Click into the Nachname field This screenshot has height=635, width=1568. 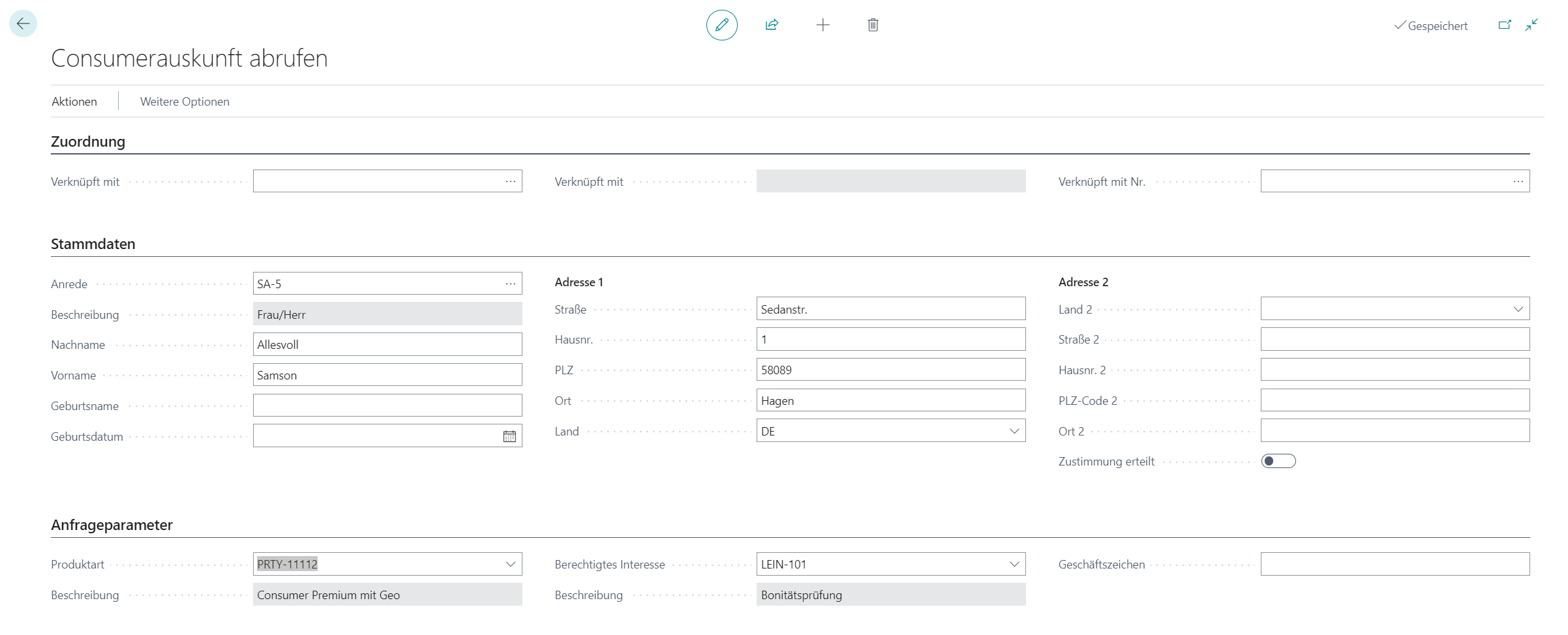click(387, 344)
